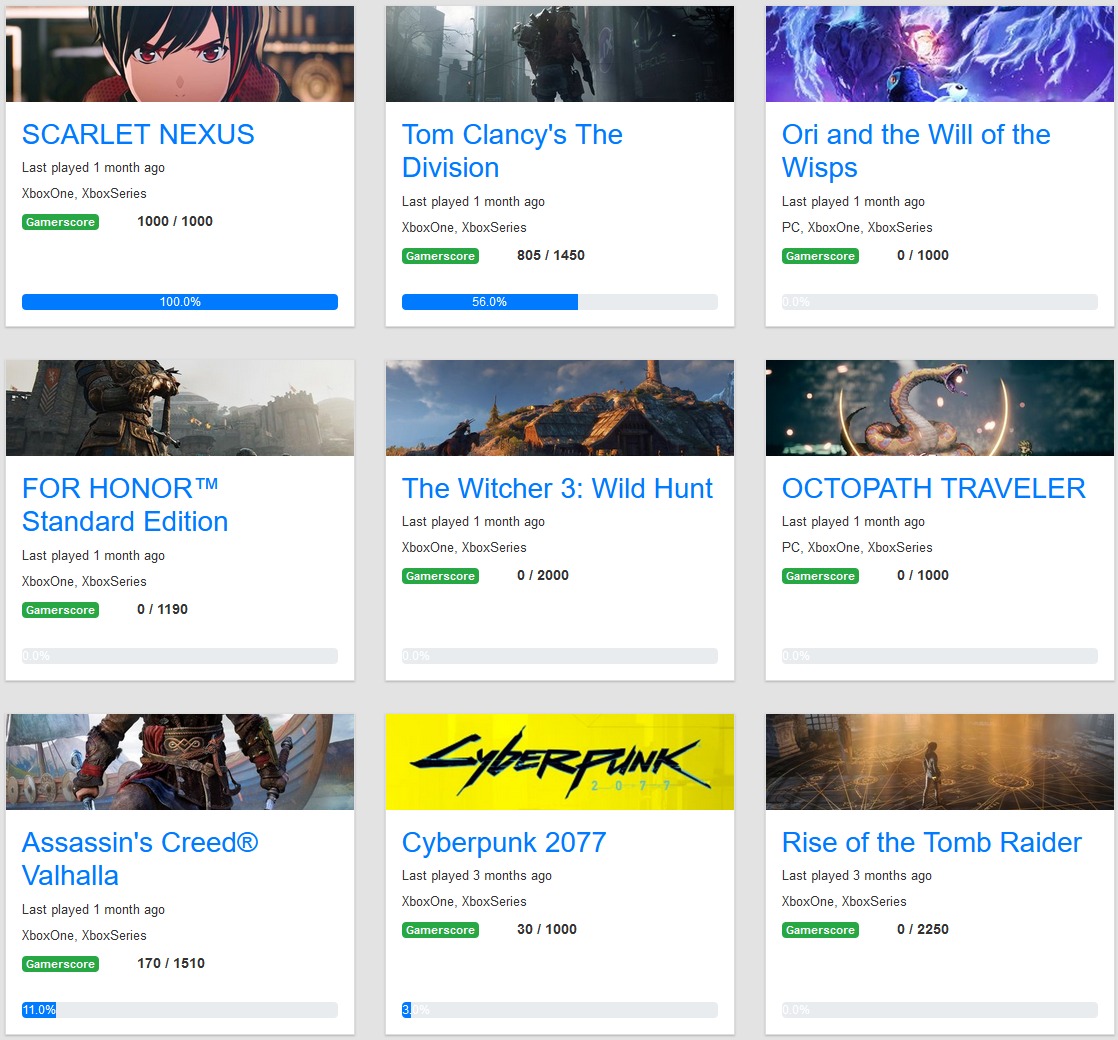Click the SCARLET NEXUS banner image
Viewport: 1118px width, 1040px height.
coord(180,53)
